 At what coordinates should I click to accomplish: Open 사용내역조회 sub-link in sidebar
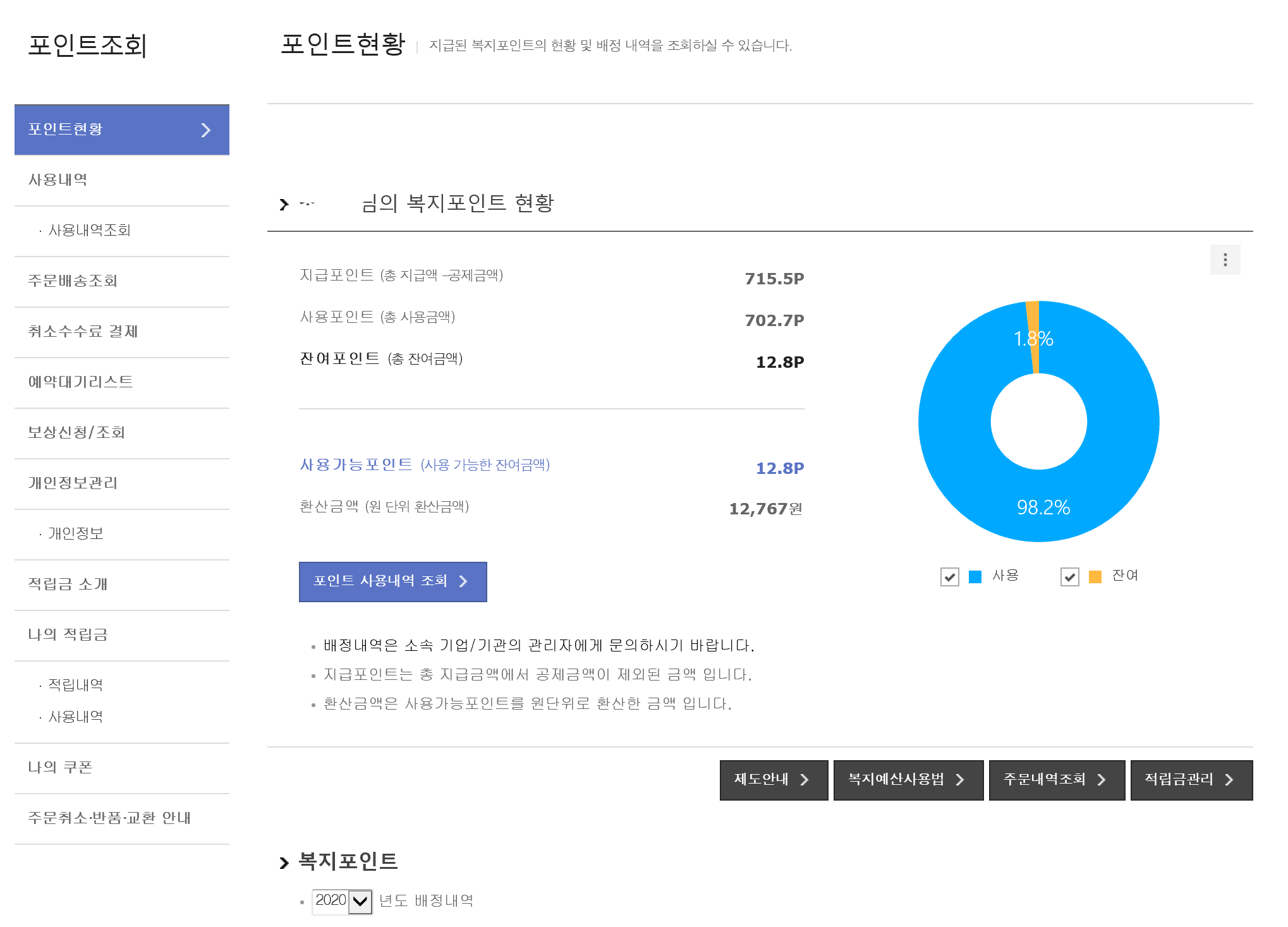pyautogui.click(x=89, y=231)
